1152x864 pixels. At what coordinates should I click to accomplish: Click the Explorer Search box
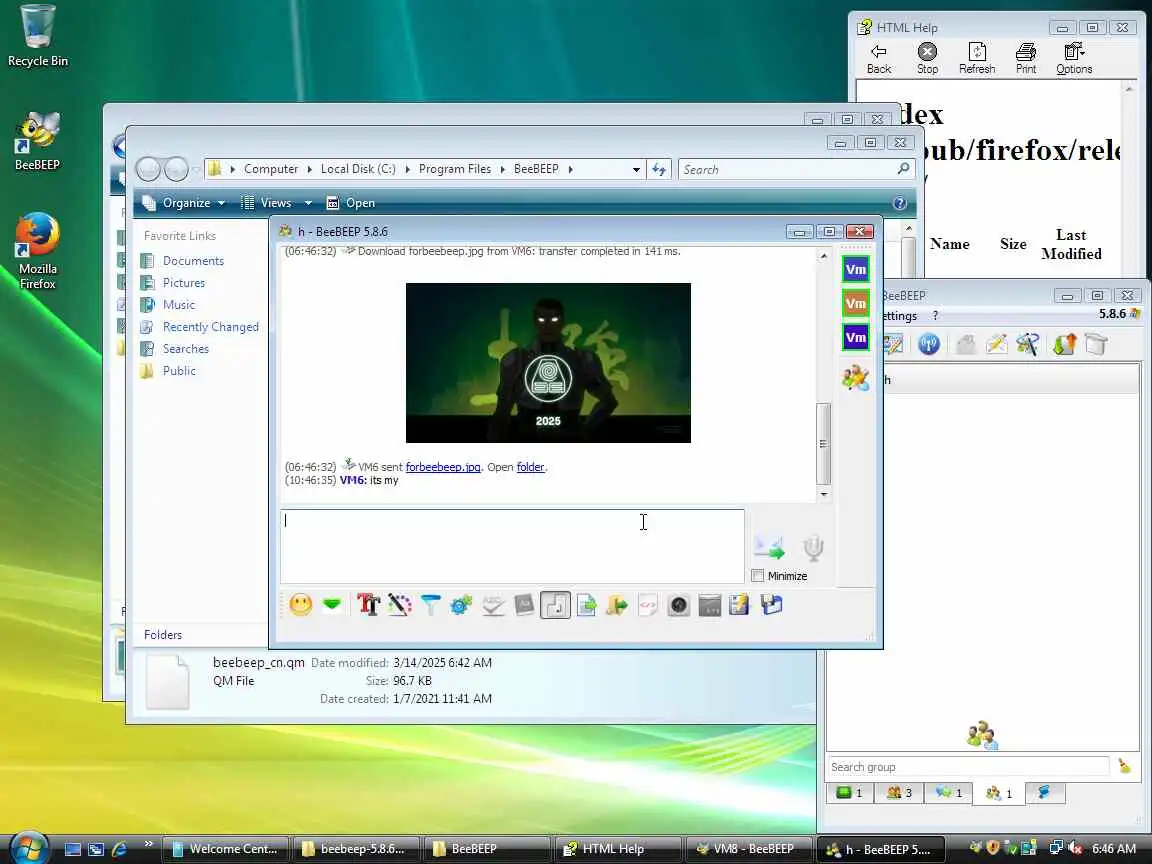pos(796,170)
